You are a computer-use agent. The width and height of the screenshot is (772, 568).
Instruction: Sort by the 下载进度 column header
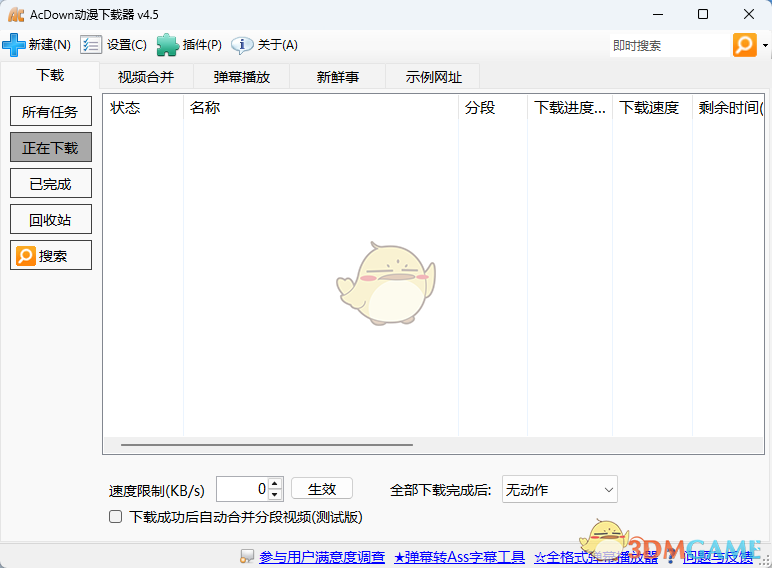(570, 107)
